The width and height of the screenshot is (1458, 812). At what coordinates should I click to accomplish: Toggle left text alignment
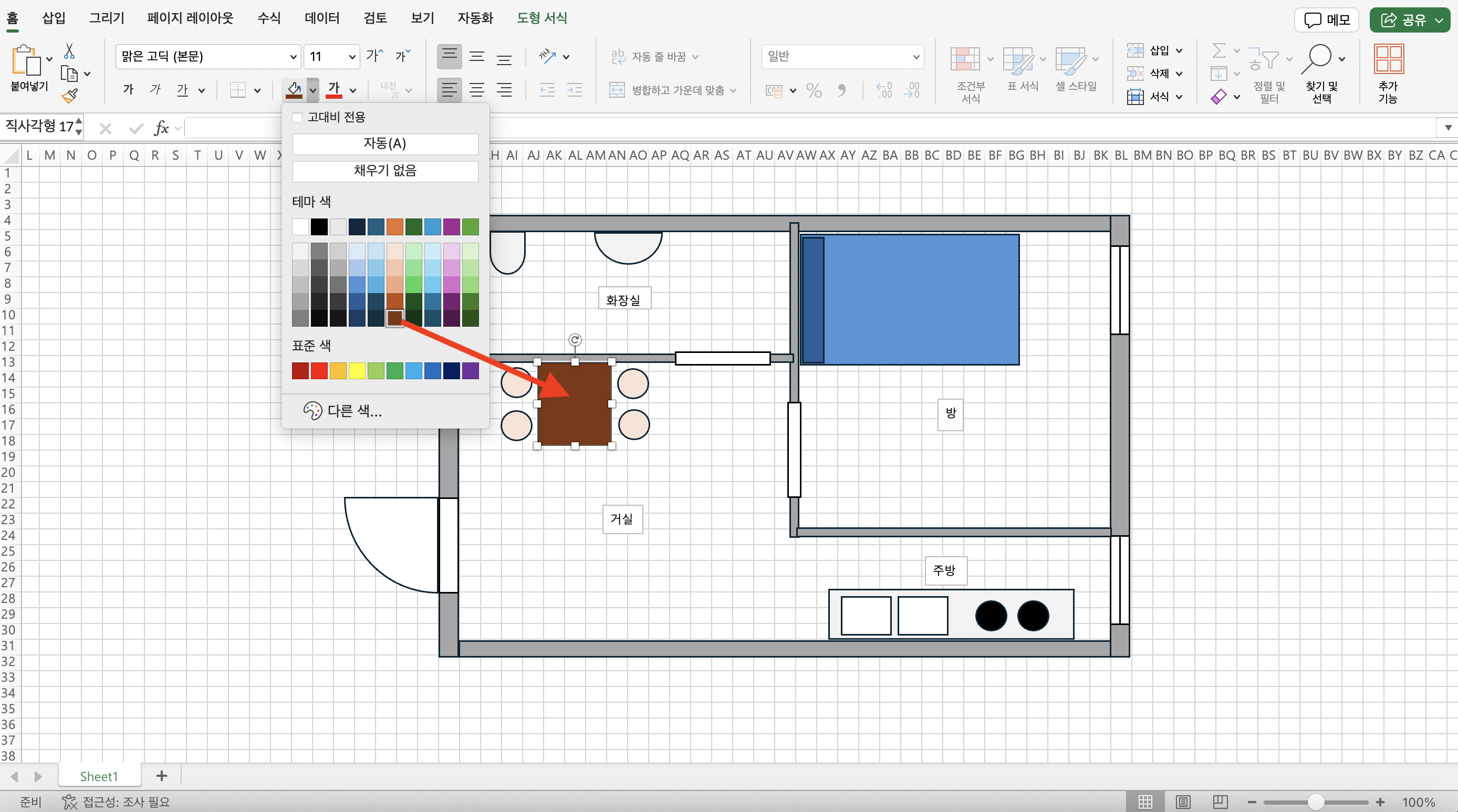pos(450,89)
